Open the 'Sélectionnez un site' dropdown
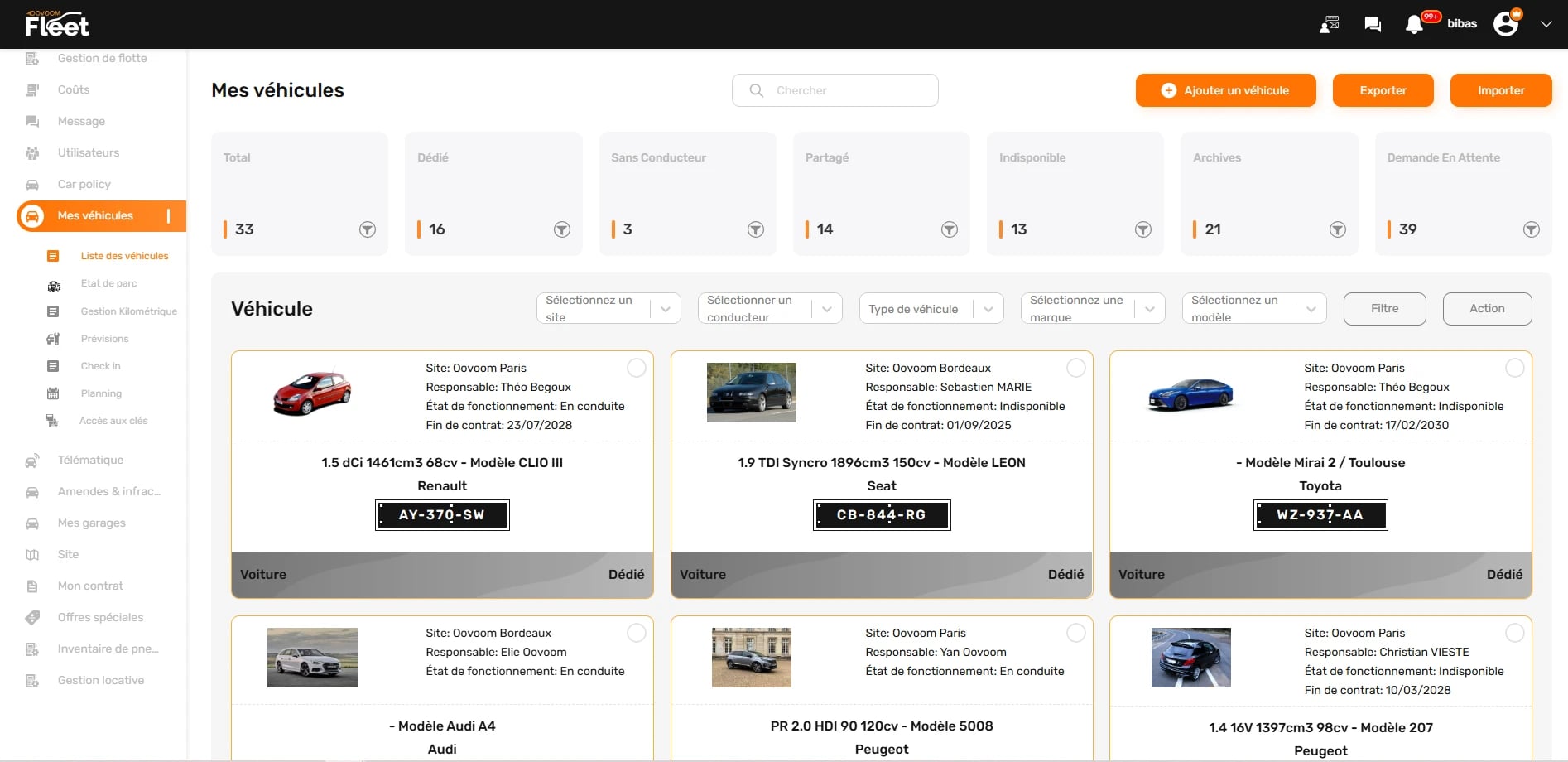1568x762 pixels. point(608,309)
